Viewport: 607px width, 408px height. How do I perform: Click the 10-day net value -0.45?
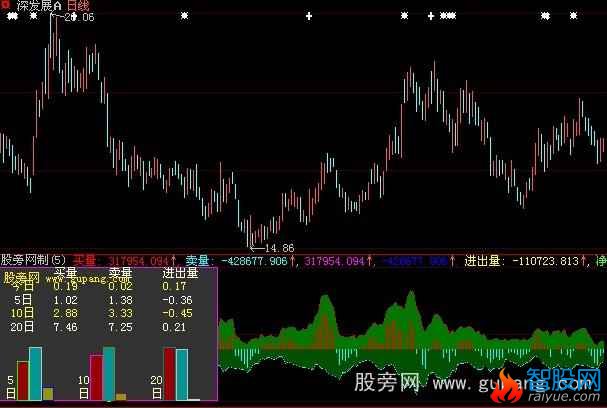tap(177, 313)
